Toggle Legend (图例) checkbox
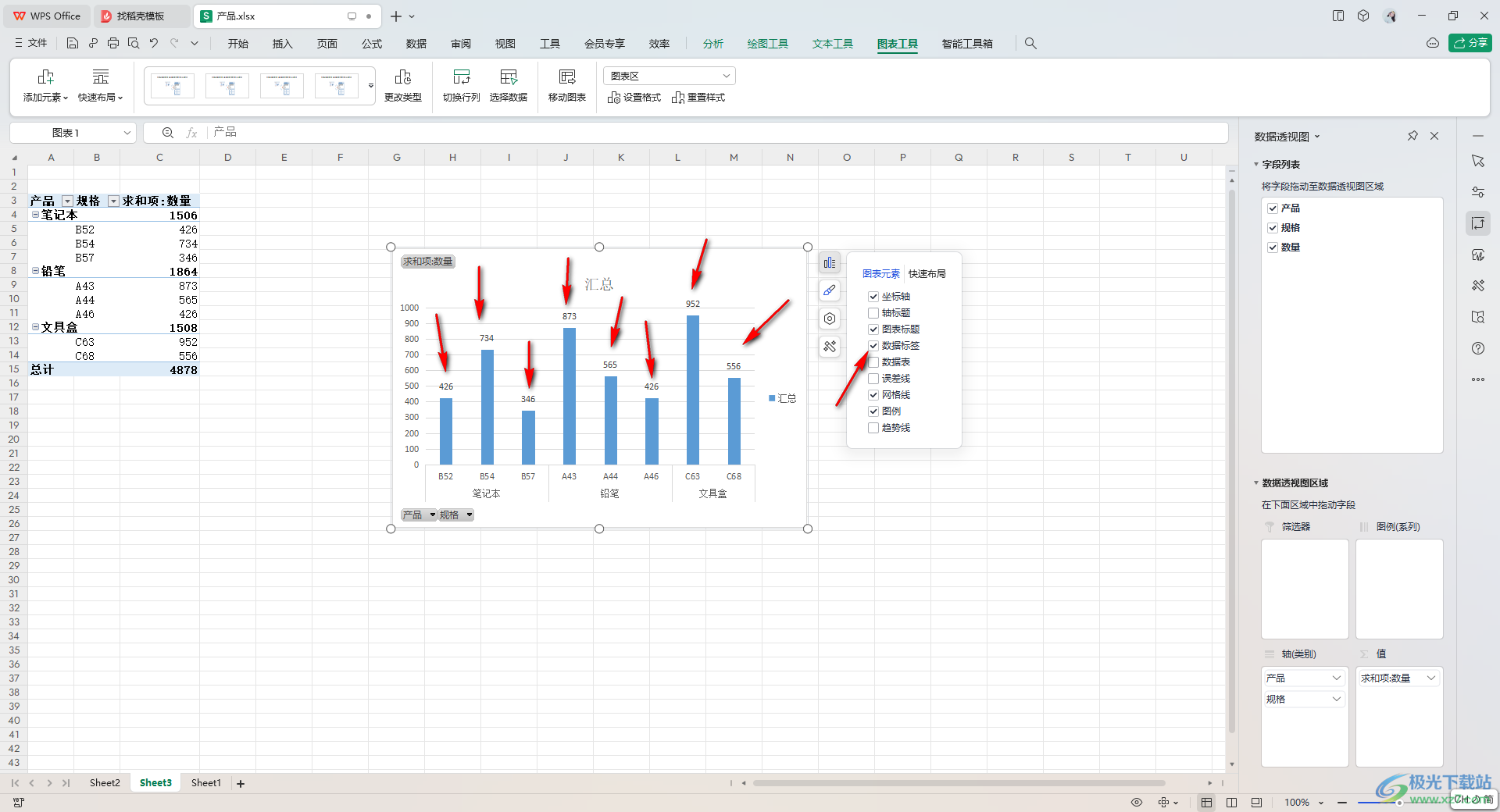The width and height of the screenshot is (1500, 812). [x=873, y=411]
